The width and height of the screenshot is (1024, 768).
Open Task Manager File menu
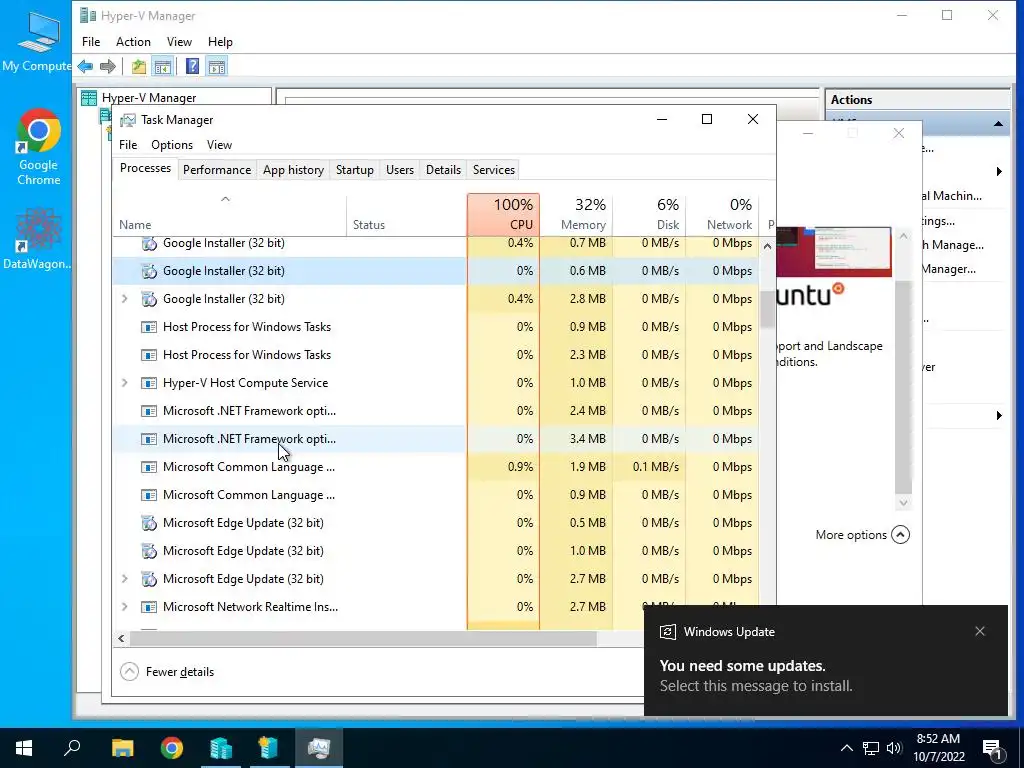point(128,144)
